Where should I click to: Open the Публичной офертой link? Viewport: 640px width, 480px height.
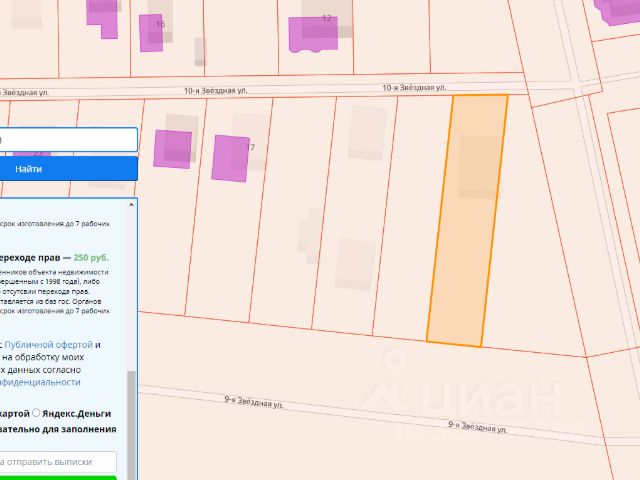49,344
